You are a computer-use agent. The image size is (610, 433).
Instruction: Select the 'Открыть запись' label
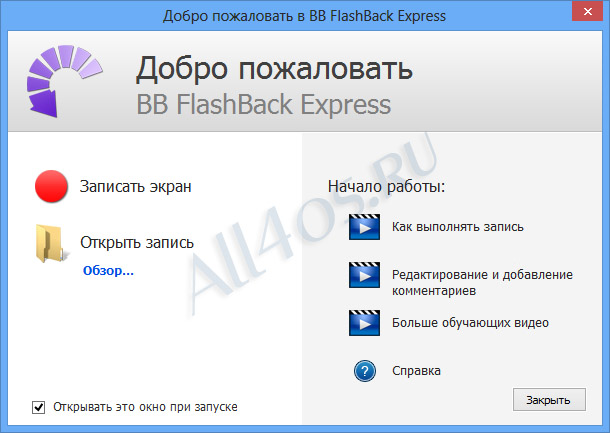click(x=137, y=243)
